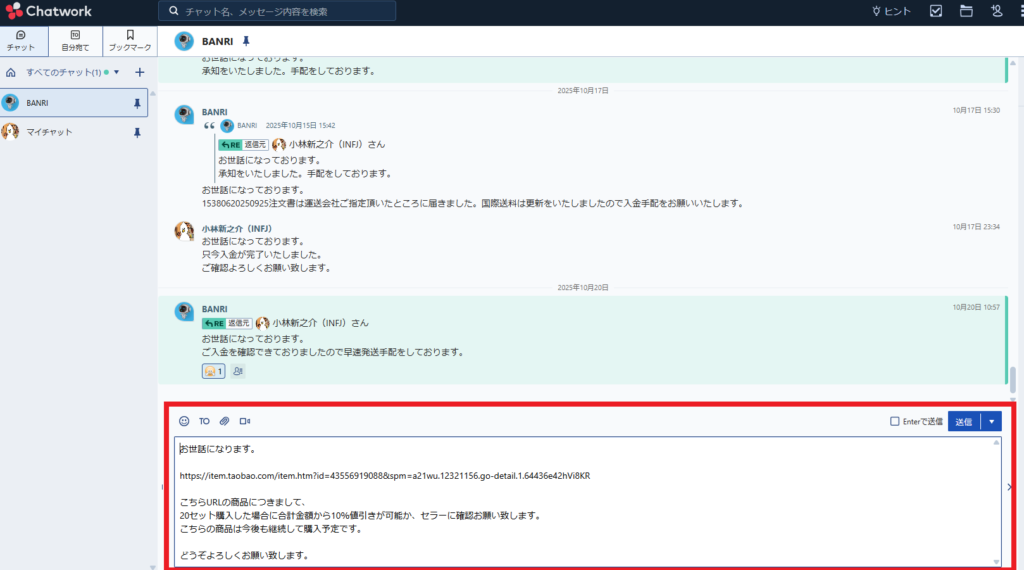Open task management checkmark icon in header

click(x=936, y=11)
